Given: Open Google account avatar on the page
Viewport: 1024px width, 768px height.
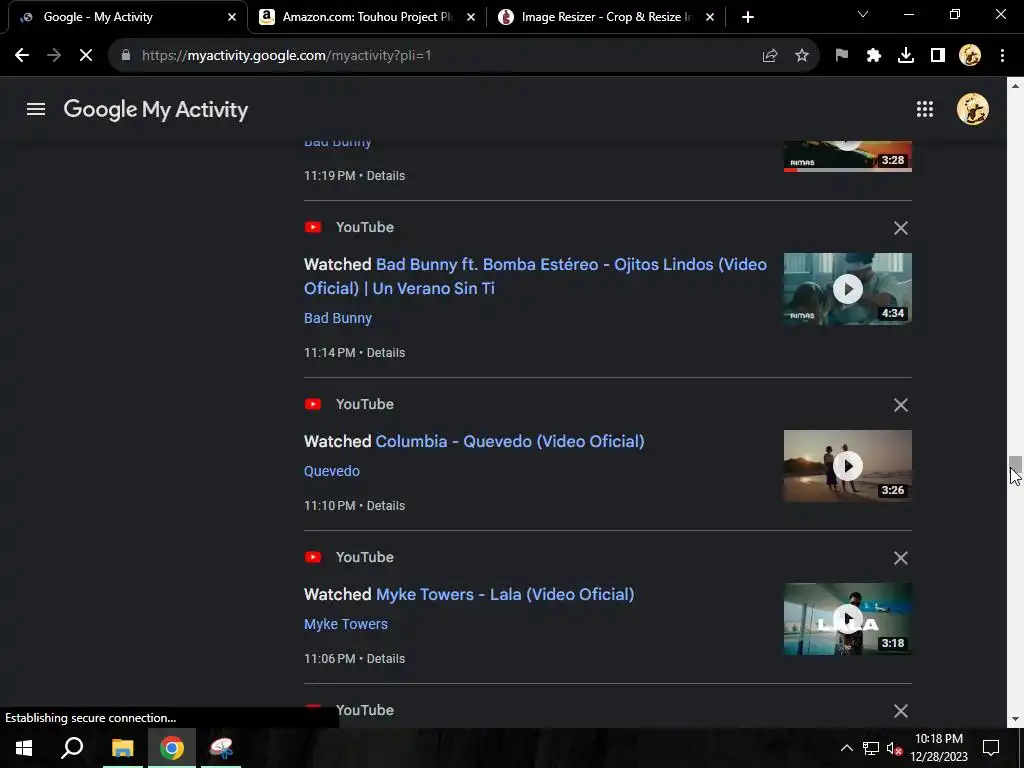Looking at the screenshot, I should [x=972, y=109].
